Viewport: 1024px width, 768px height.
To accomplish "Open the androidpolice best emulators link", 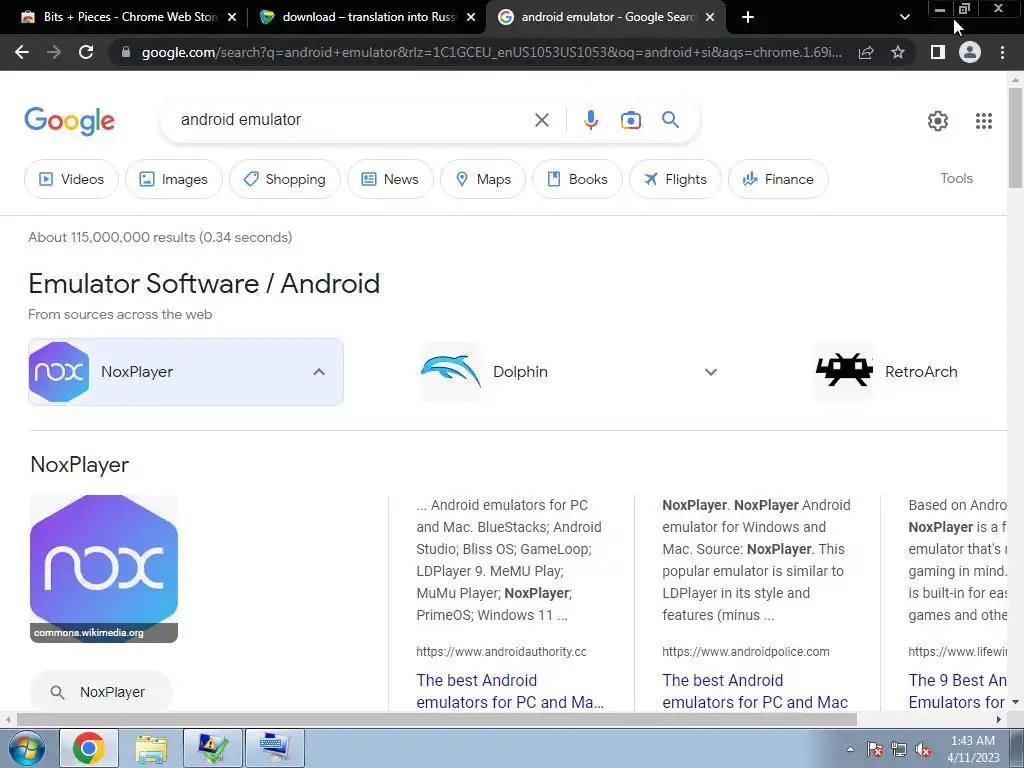I will [755, 691].
